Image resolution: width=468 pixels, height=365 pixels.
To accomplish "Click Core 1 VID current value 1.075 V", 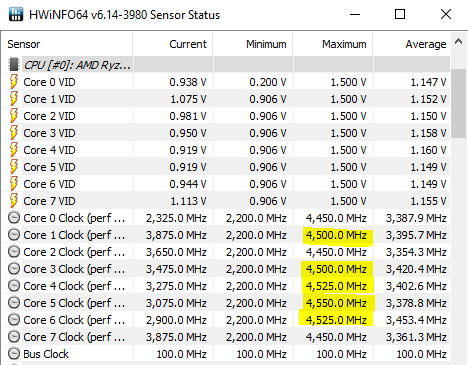I will coord(188,99).
